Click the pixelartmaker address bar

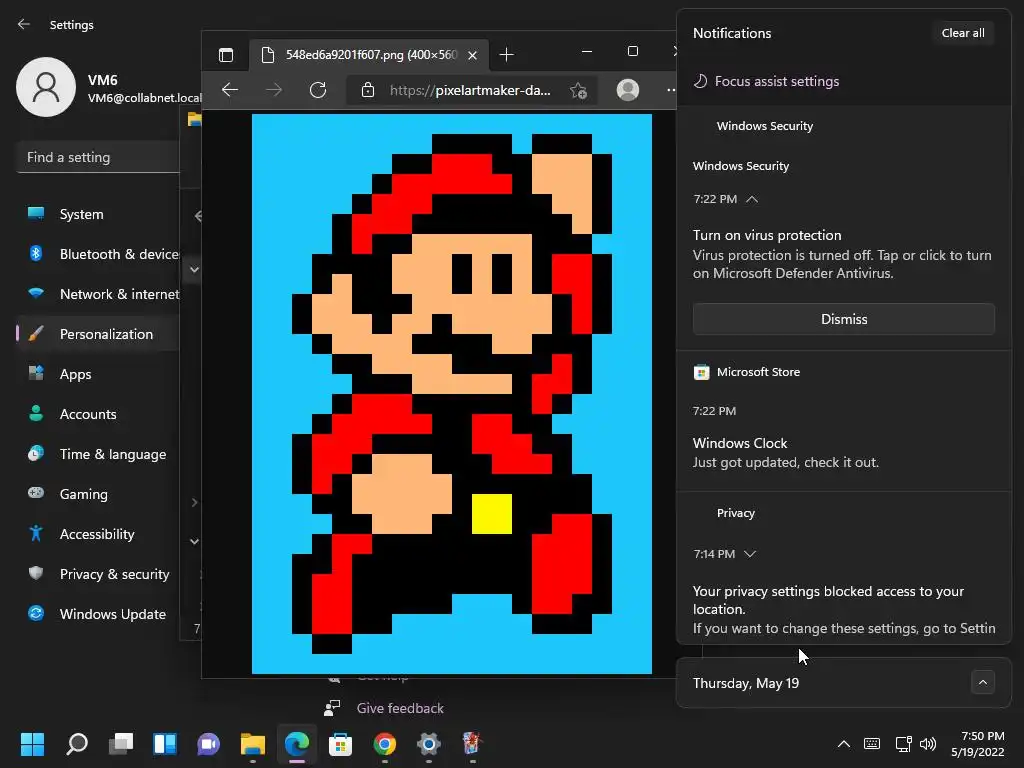point(470,90)
